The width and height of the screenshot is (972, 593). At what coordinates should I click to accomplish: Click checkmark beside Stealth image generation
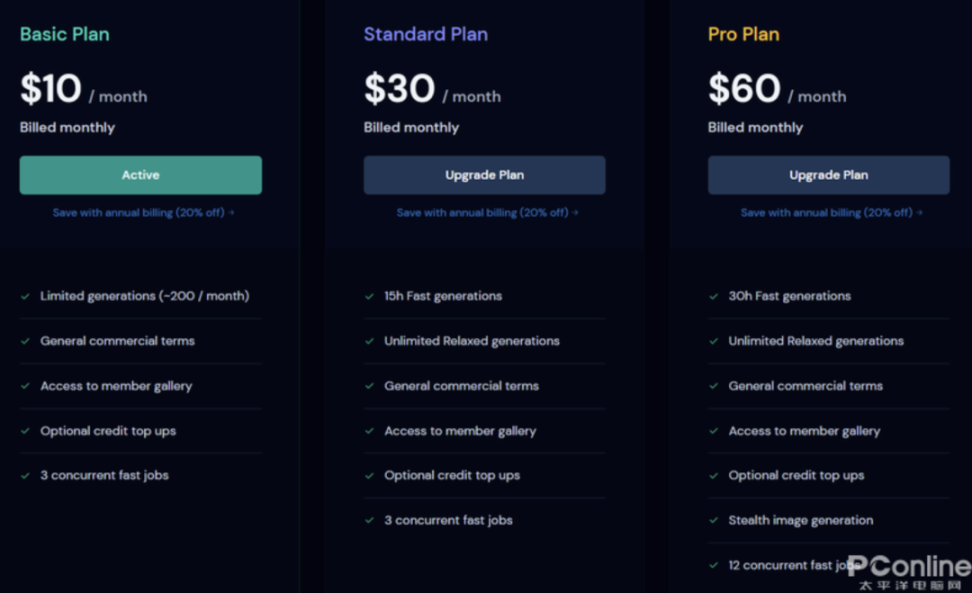714,521
